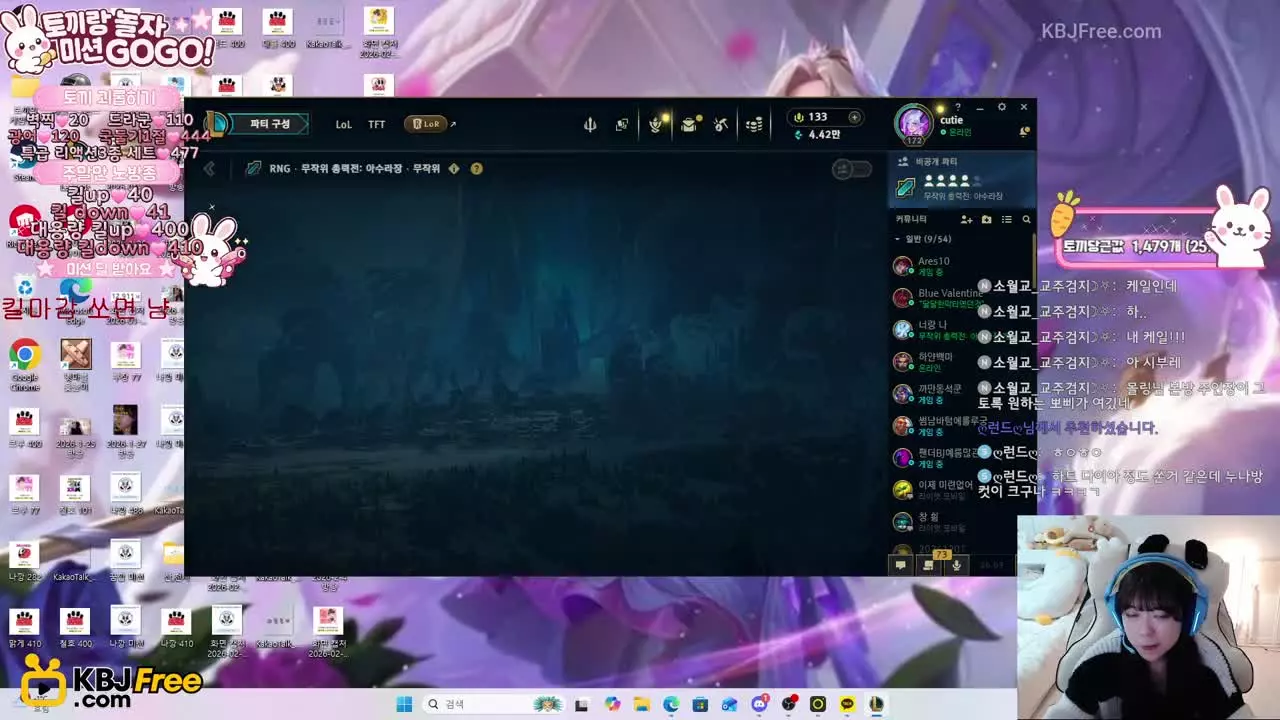This screenshot has width=1280, height=720.
Task: Select friend 이제 미련없어 in the list
Action: (x=961, y=490)
